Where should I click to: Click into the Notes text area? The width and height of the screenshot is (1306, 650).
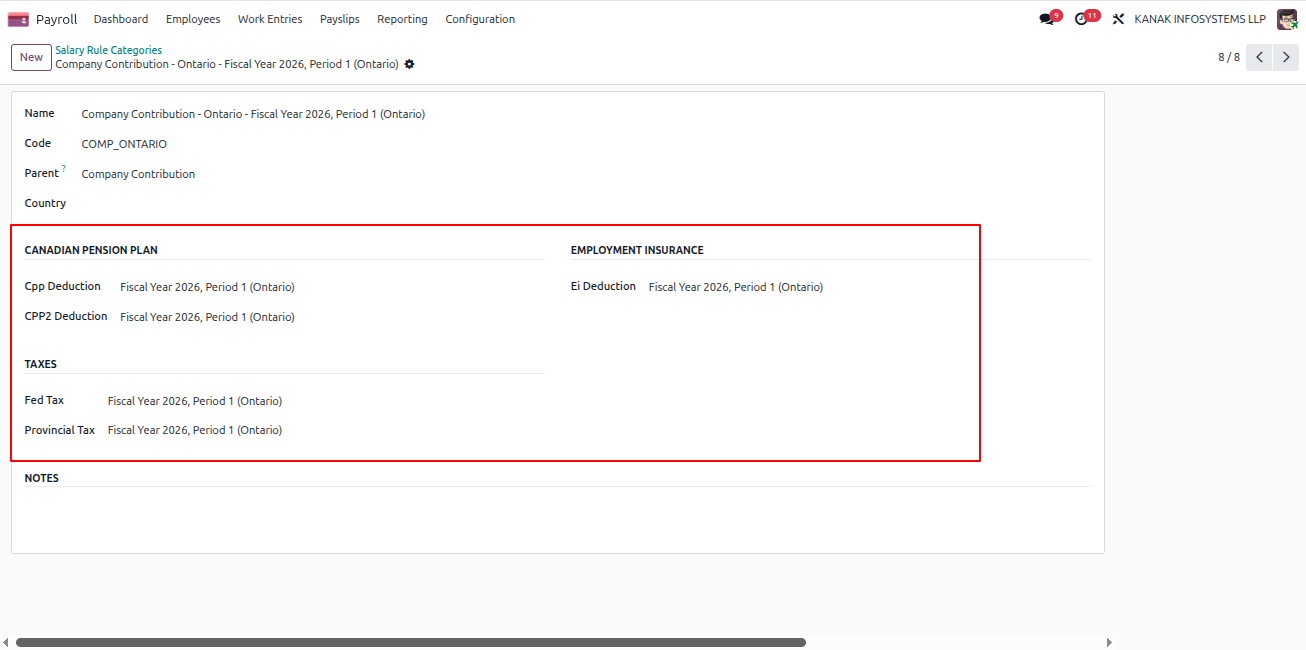pos(557,512)
